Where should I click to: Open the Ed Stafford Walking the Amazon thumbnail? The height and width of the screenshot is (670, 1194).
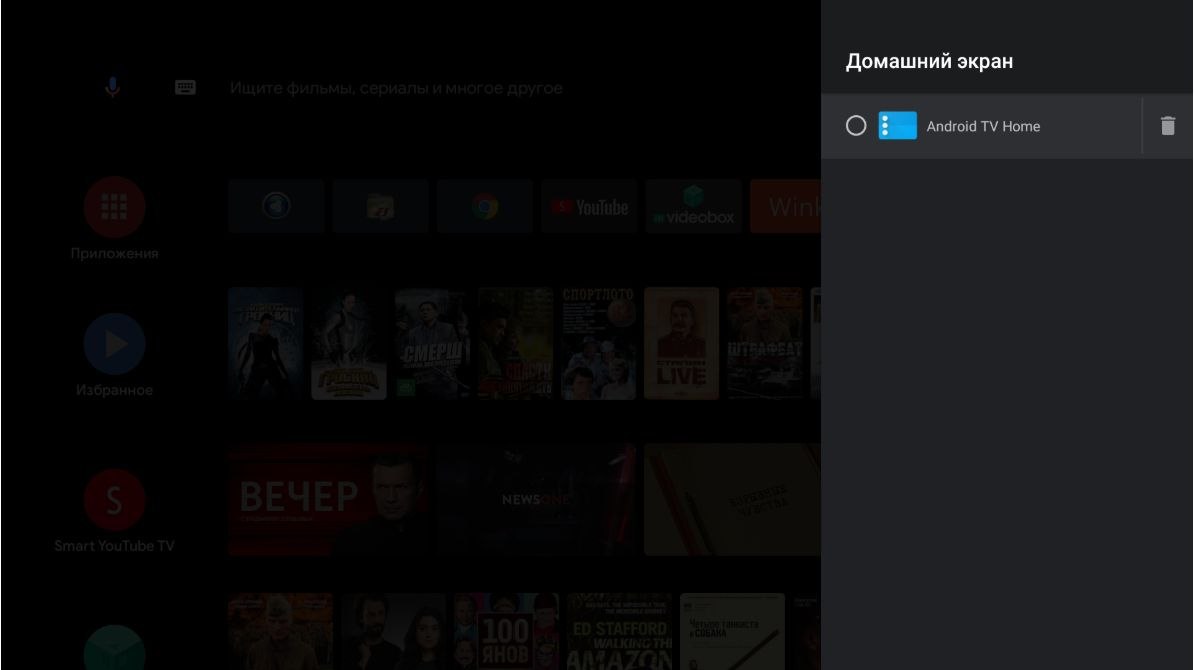click(619, 631)
